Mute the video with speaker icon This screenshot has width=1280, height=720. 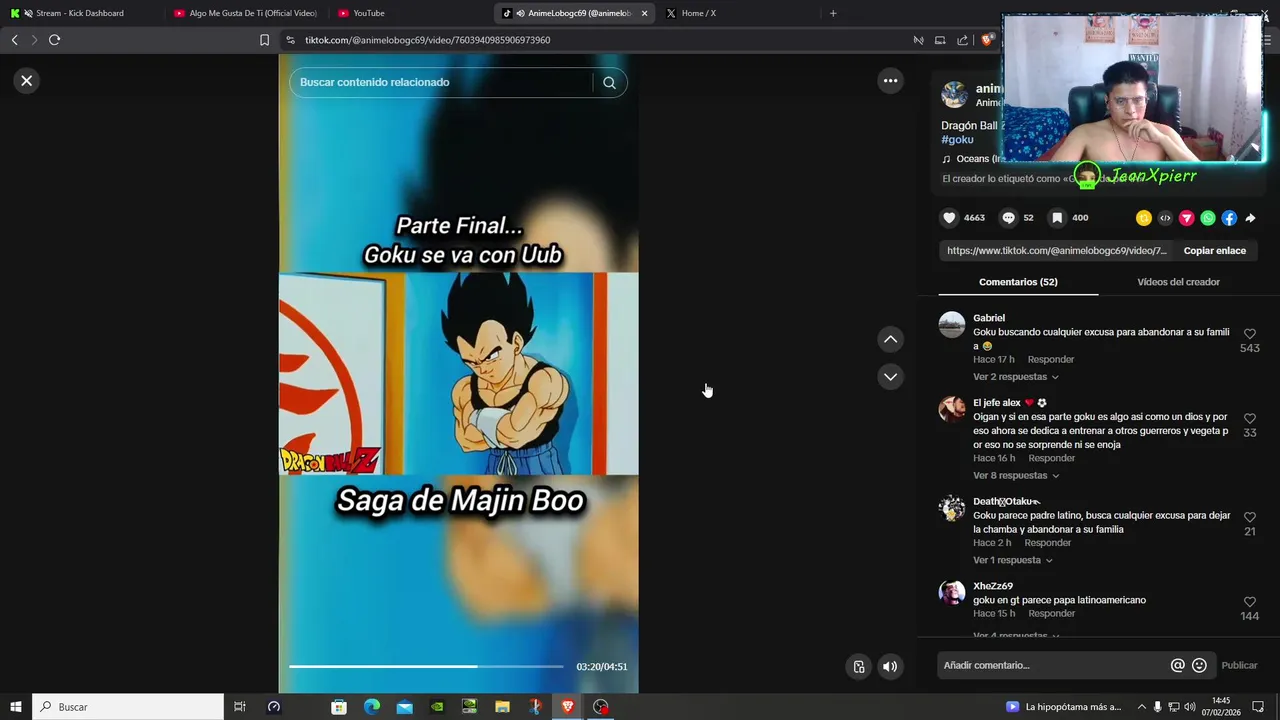pos(890,667)
